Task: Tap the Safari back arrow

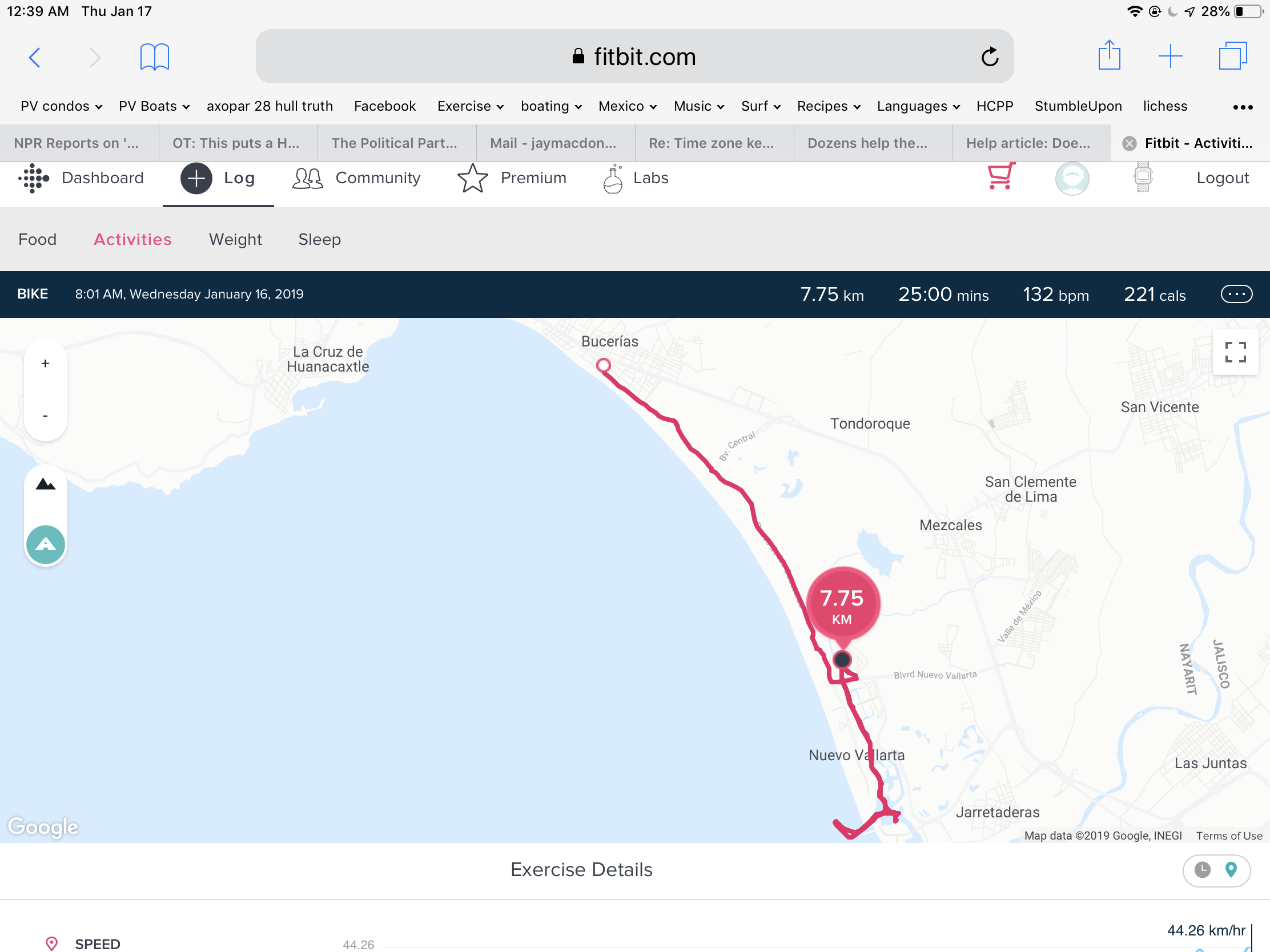Action: [x=34, y=58]
